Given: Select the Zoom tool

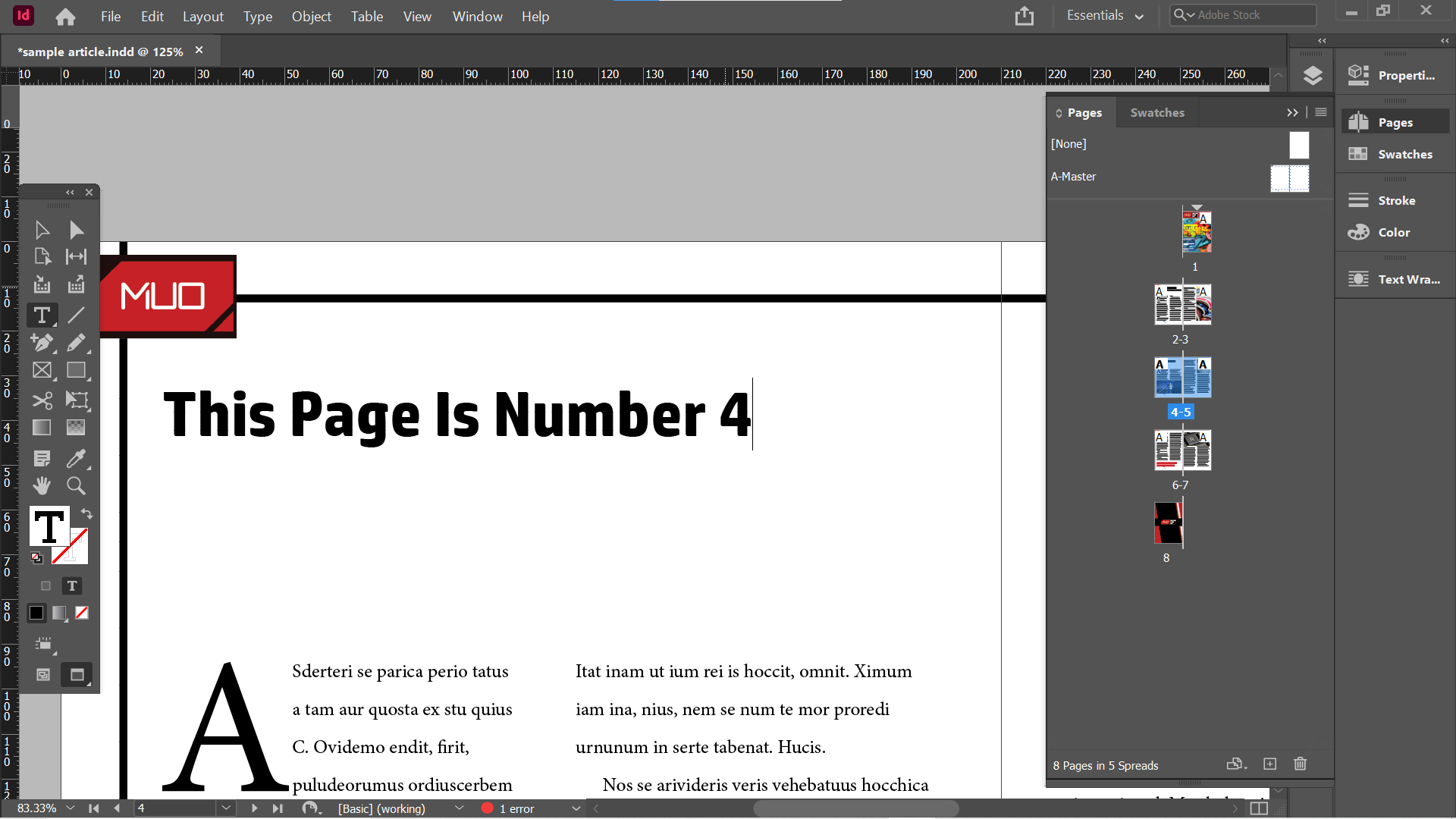Looking at the screenshot, I should tap(76, 485).
